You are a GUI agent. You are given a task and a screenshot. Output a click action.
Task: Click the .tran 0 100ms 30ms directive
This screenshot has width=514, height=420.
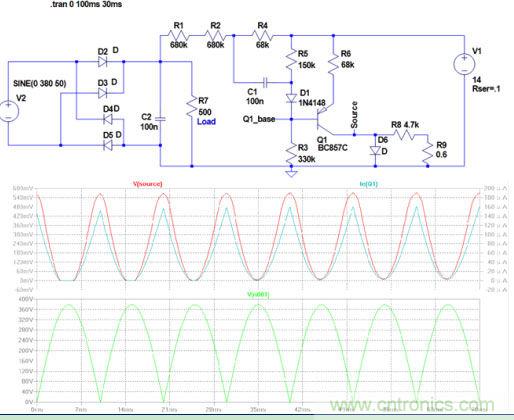tap(86, 4)
